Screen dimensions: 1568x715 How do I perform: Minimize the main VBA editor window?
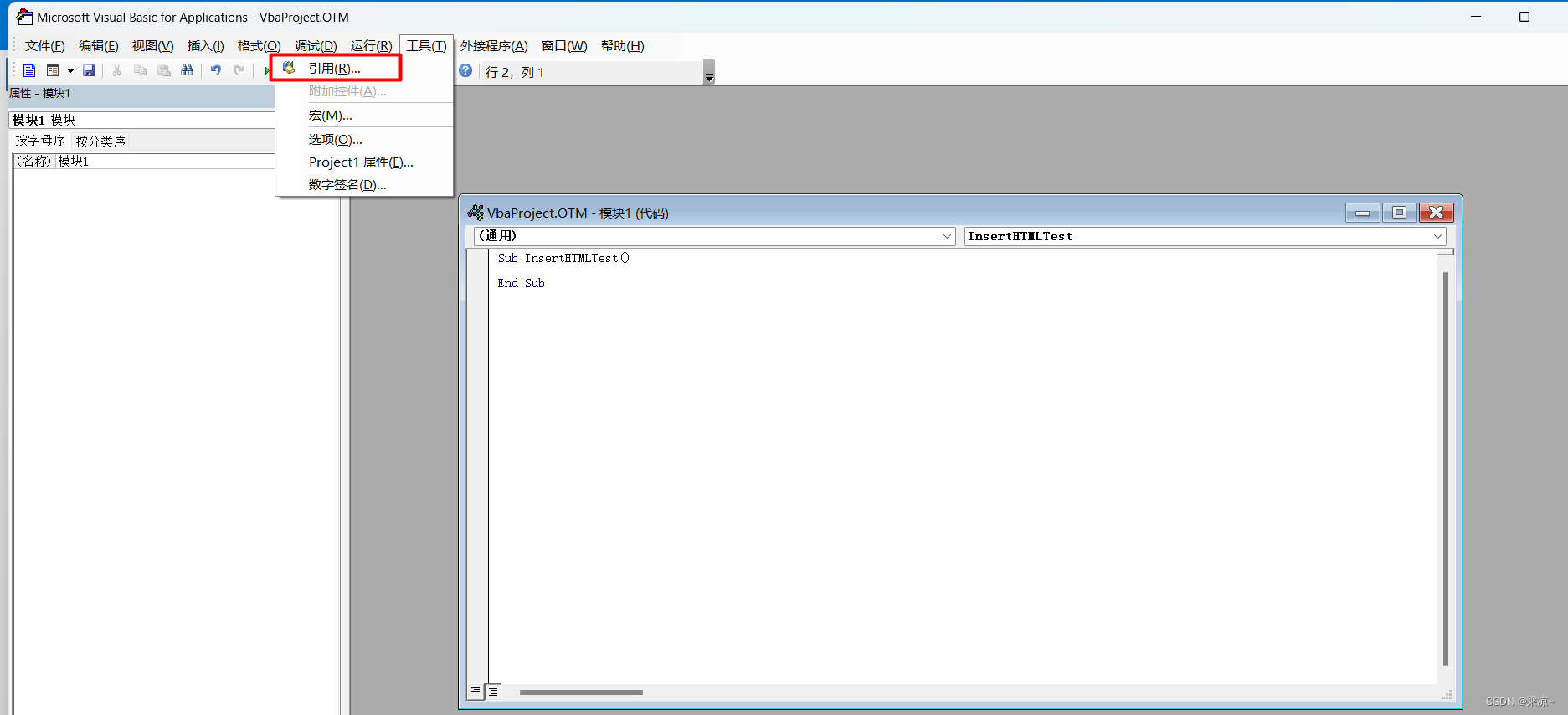click(1476, 17)
